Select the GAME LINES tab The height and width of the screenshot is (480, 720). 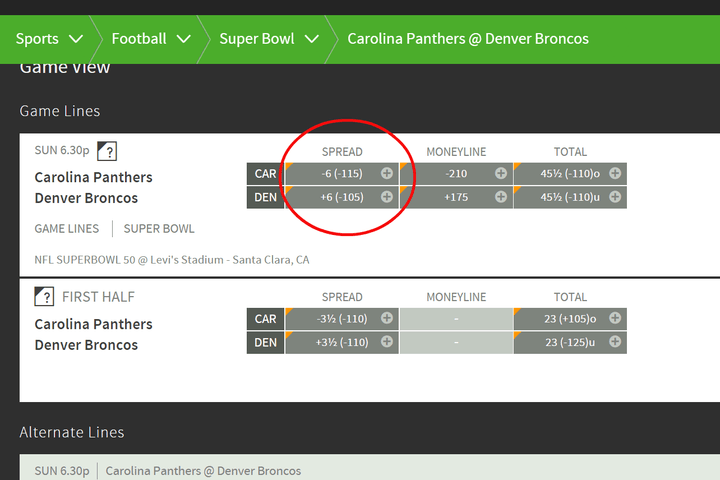pyautogui.click(x=67, y=229)
